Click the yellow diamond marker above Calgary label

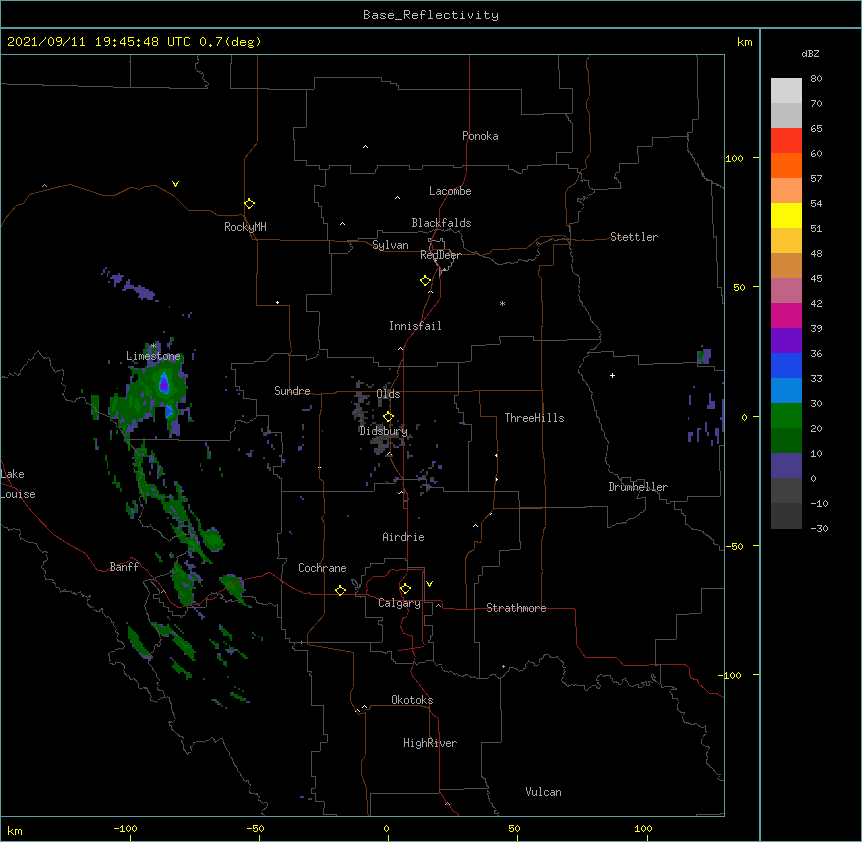405,589
